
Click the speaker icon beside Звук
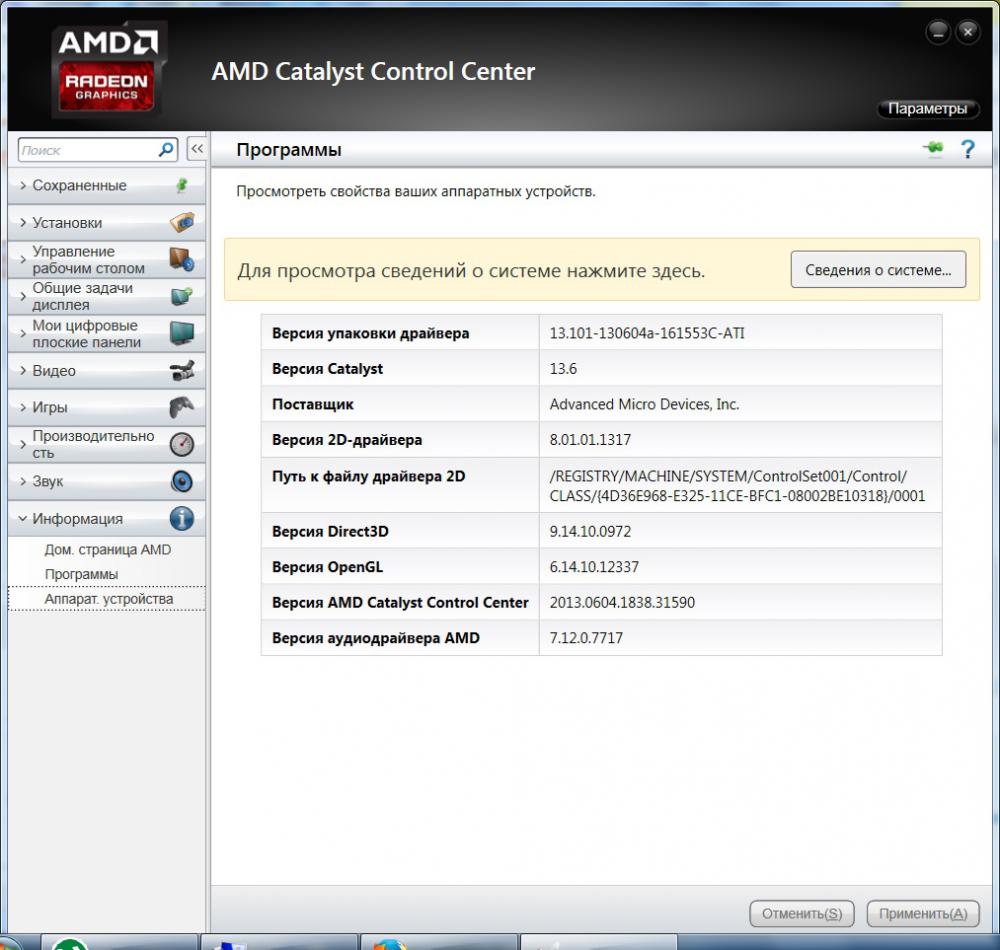tap(181, 482)
